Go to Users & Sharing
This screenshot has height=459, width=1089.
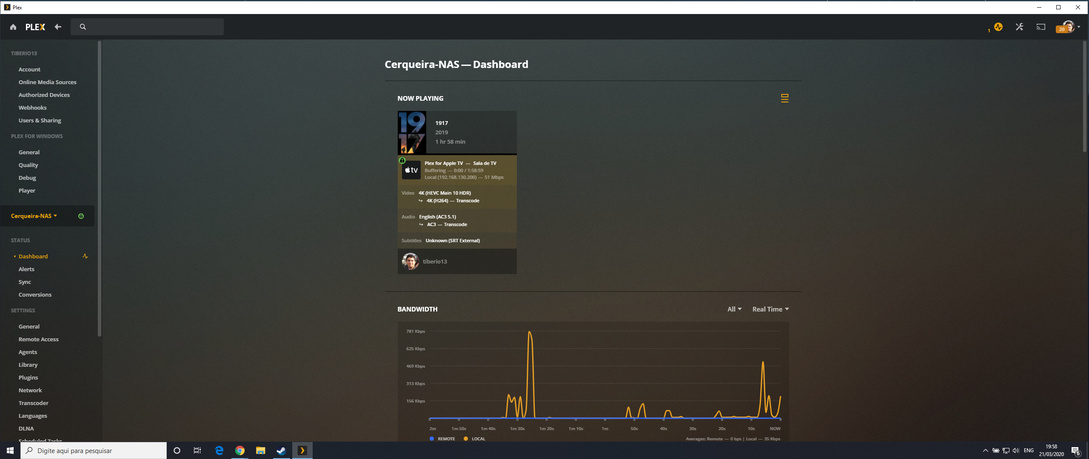point(40,120)
